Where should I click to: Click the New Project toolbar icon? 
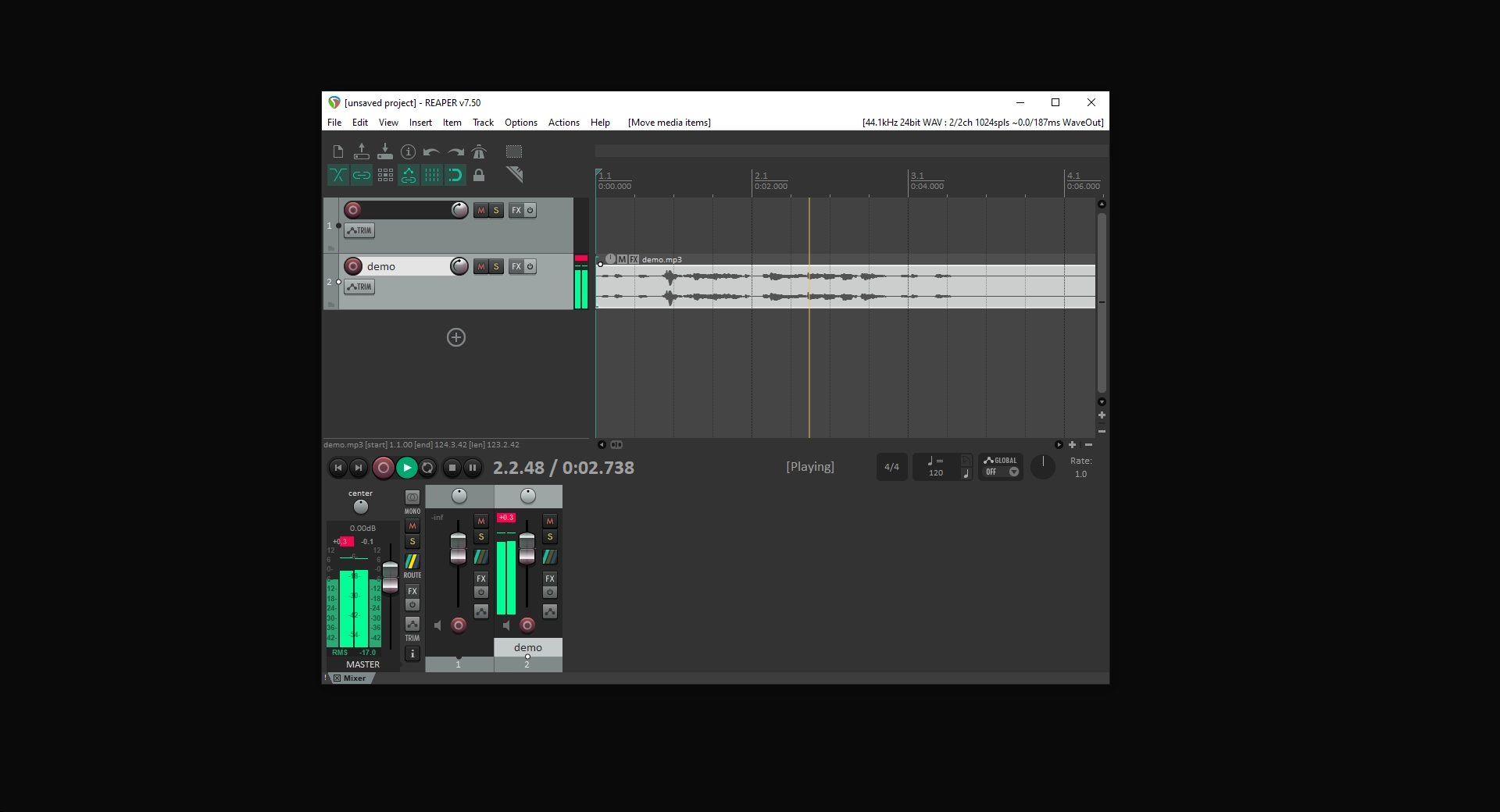(x=337, y=152)
